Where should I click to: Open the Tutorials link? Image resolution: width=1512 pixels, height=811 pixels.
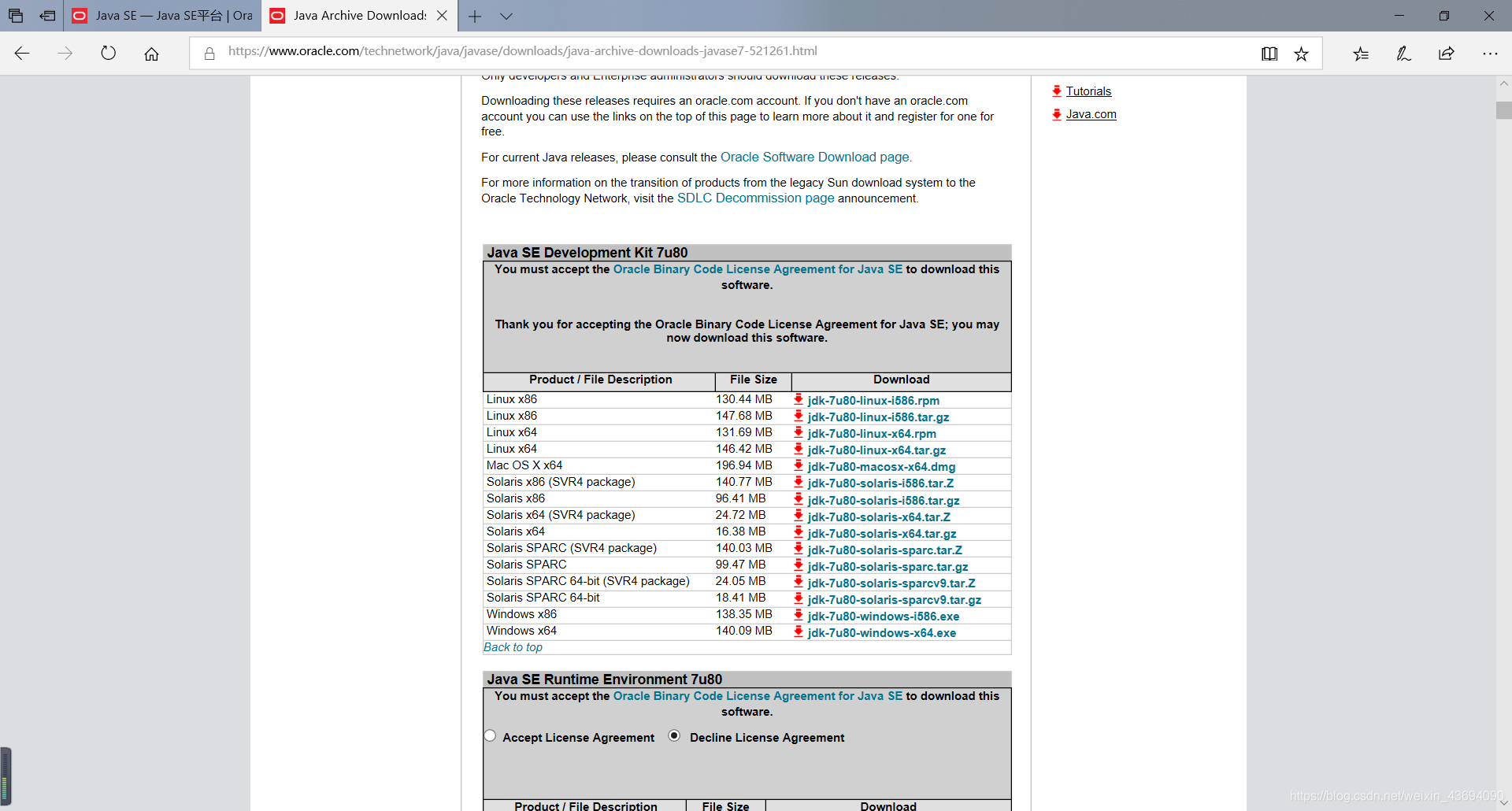[x=1088, y=91]
